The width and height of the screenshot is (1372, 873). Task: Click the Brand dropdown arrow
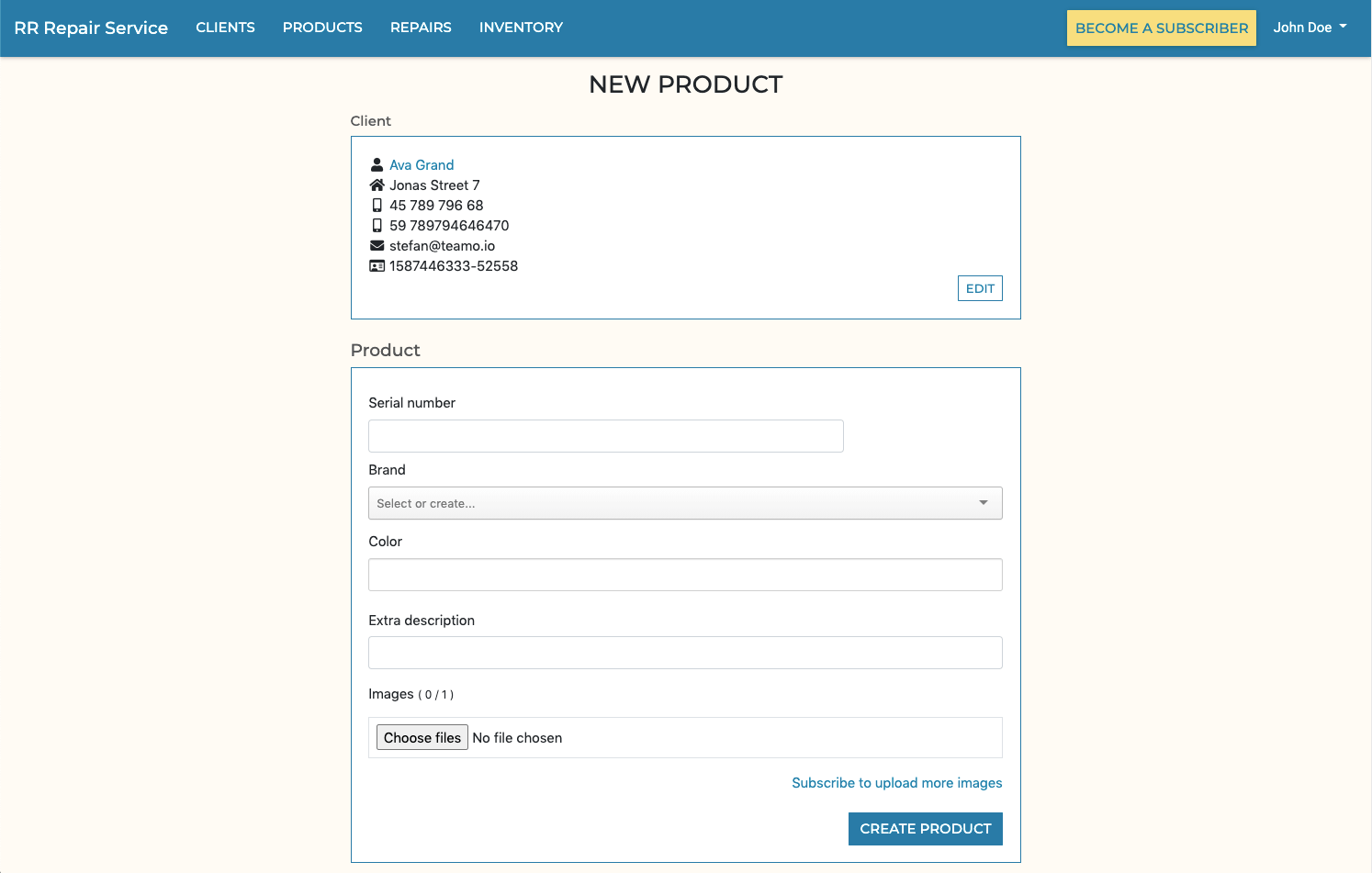(983, 503)
